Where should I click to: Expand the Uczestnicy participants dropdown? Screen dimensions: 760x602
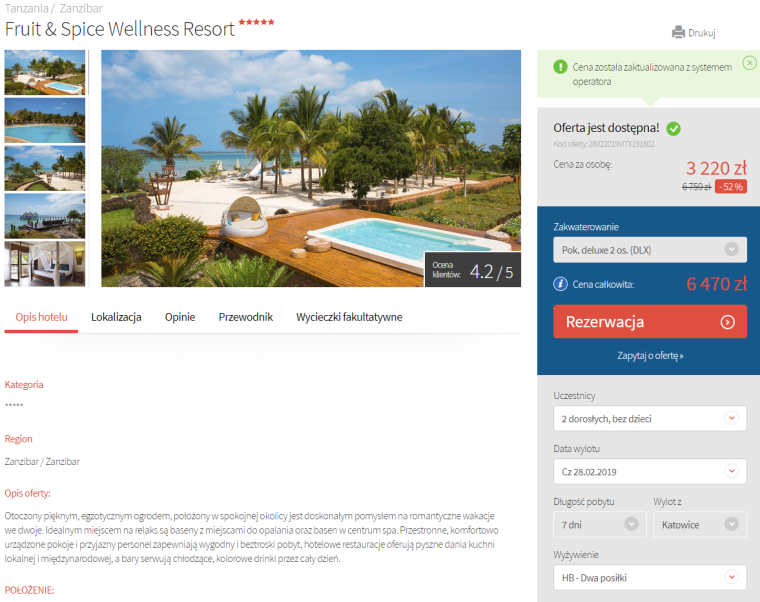point(649,419)
